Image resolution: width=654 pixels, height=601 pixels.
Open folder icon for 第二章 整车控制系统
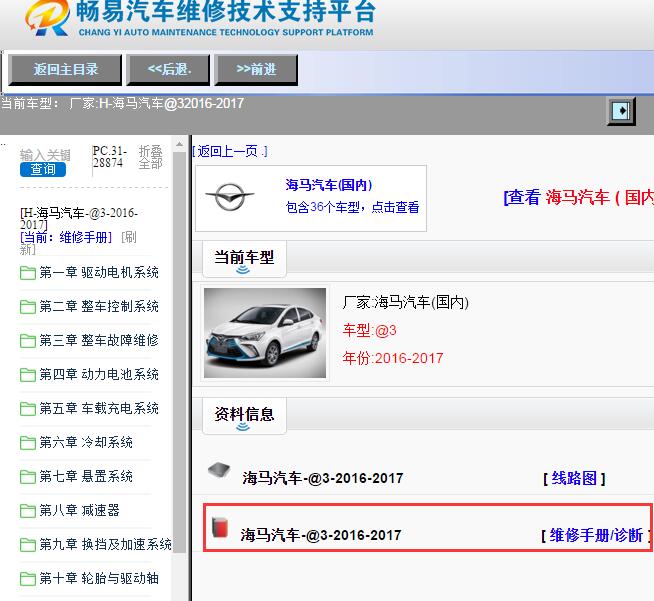pos(28,307)
